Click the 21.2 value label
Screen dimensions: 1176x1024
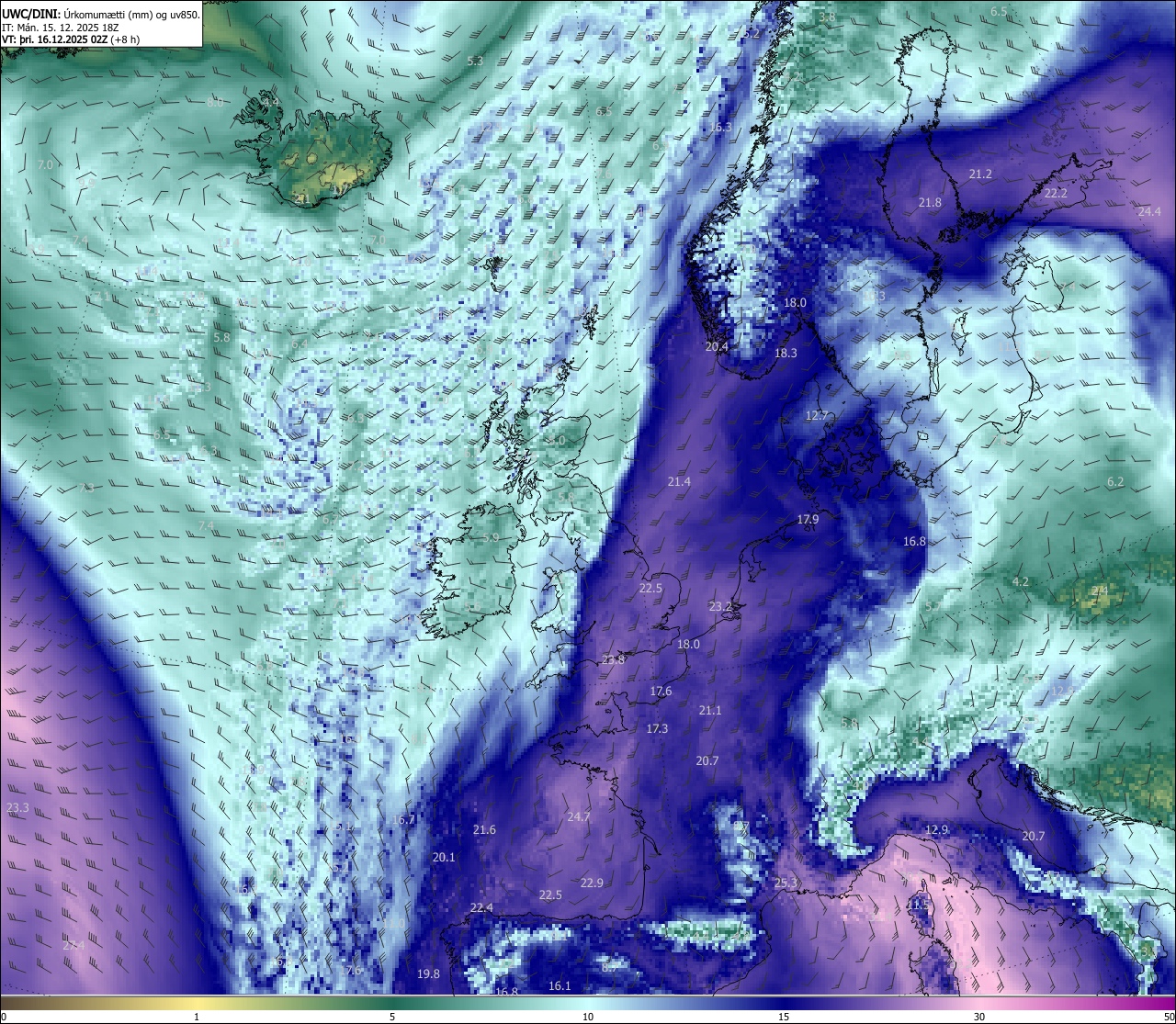click(980, 174)
